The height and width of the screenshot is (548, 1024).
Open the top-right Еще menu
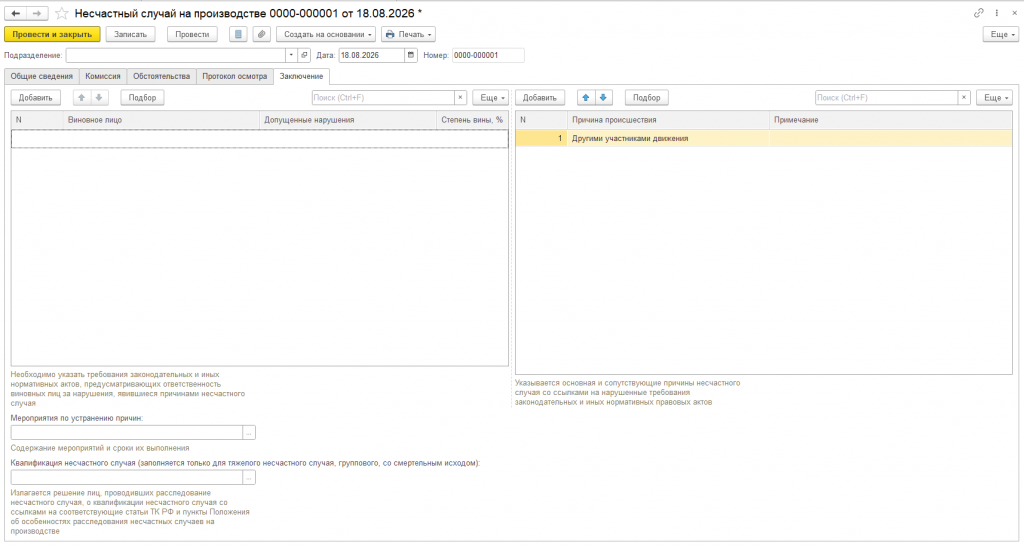1001,34
